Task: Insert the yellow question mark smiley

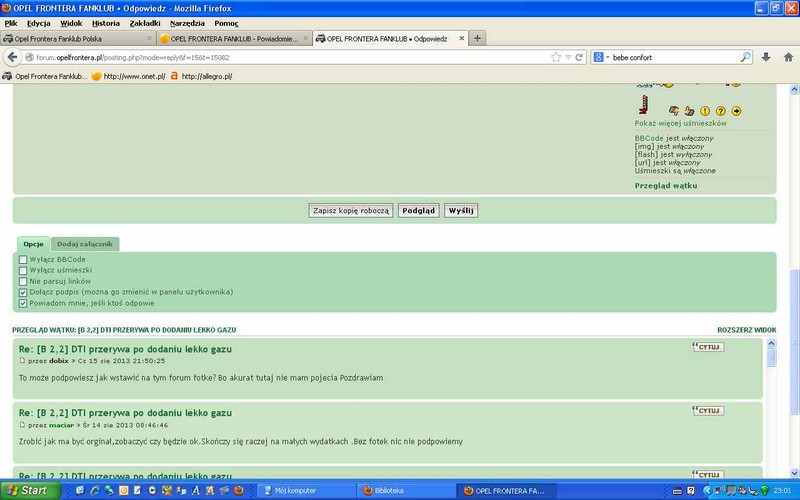Action: point(720,111)
